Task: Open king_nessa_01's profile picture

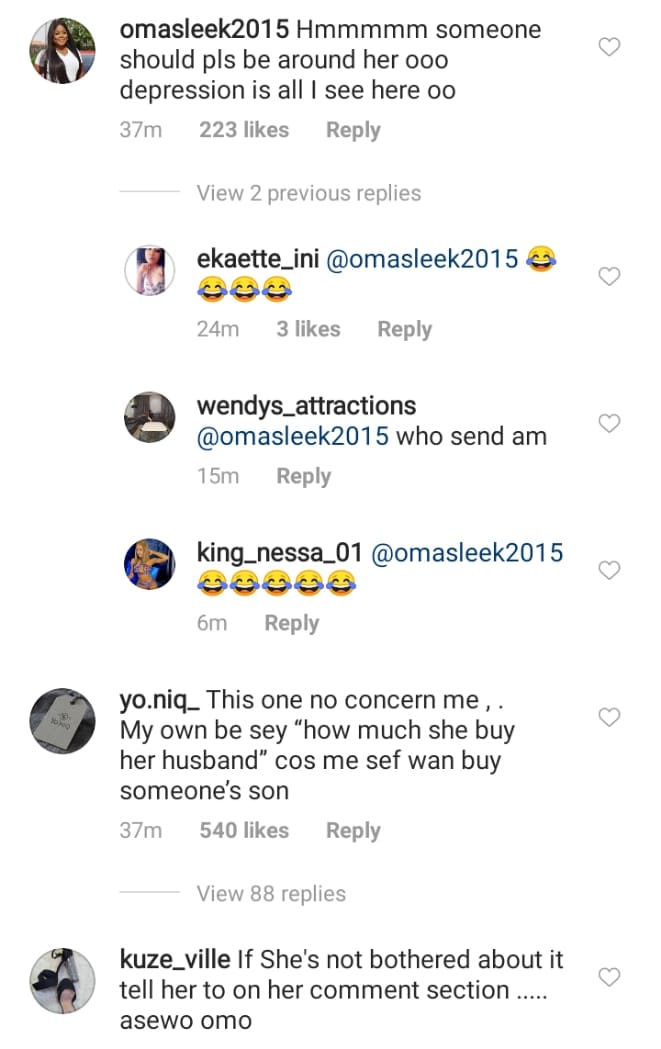Action: (x=149, y=564)
